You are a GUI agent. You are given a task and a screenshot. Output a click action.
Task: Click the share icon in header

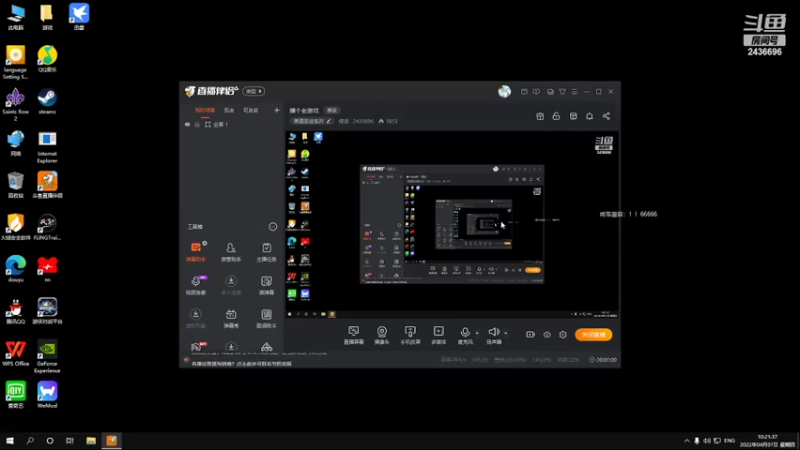pyautogui.click(x=606, y=116)
